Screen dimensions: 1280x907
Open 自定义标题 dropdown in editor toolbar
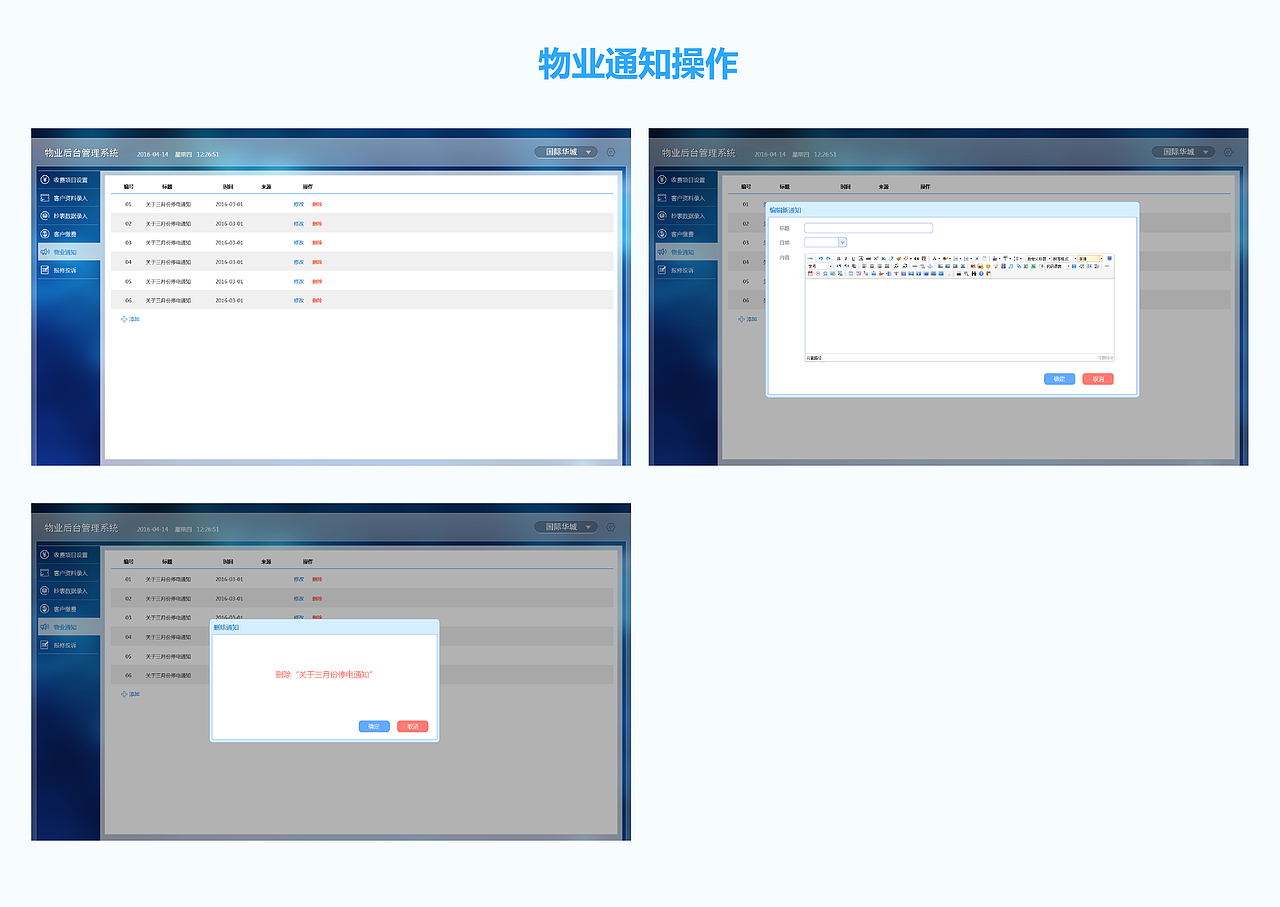click(x=1037, y=259)
